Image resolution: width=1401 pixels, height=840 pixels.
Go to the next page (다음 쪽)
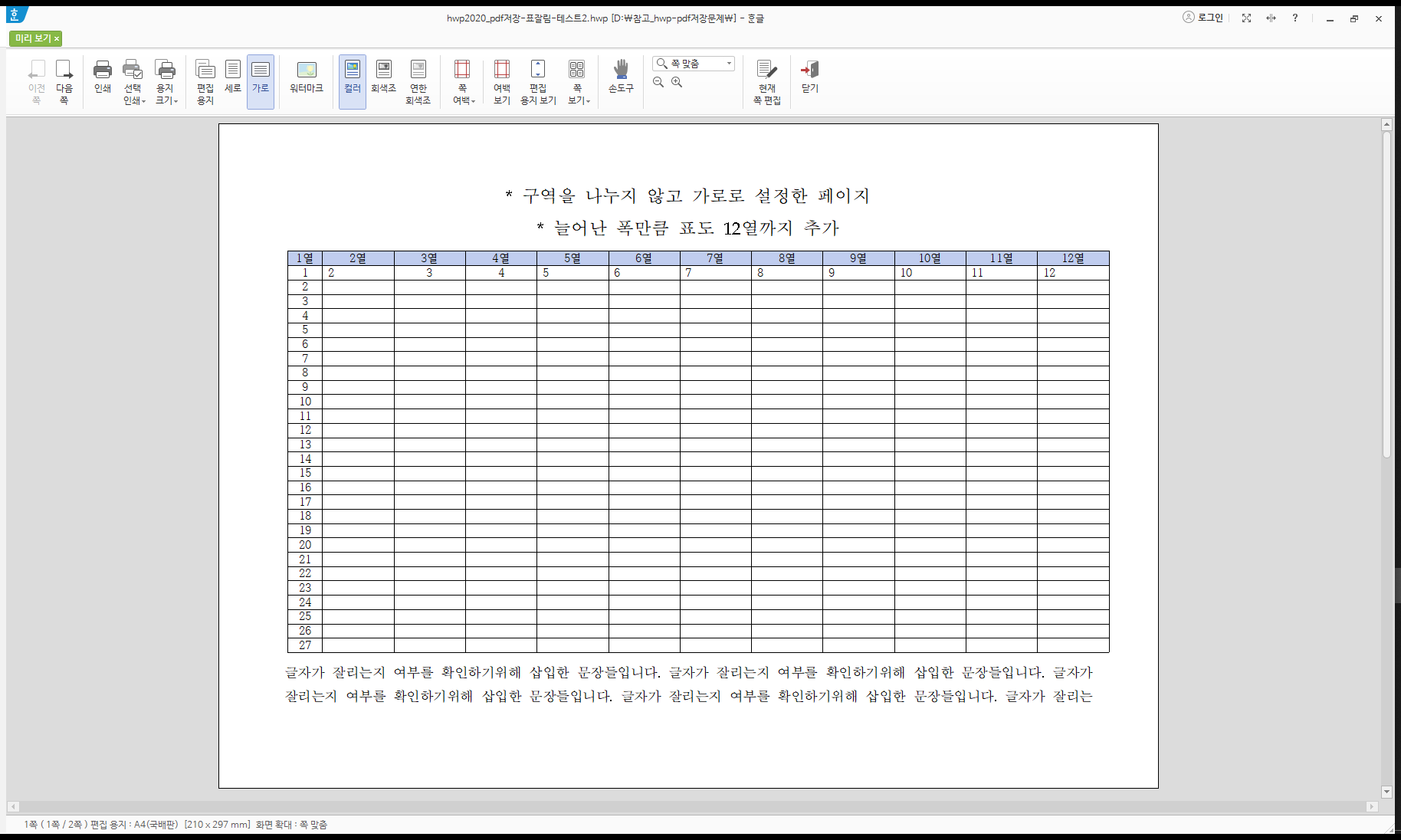[x=64, y=81]
